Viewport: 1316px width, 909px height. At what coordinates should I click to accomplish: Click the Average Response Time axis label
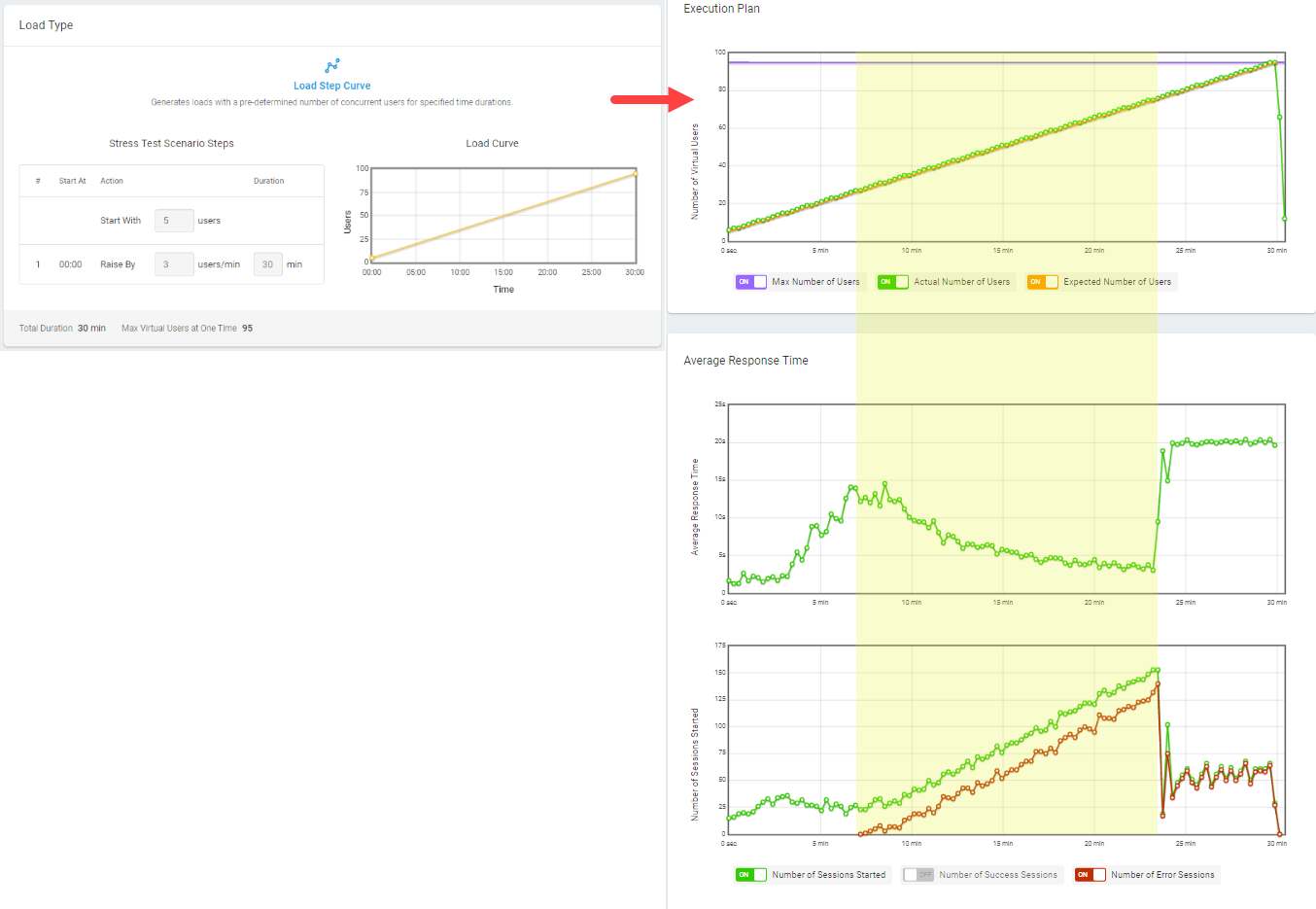(695, 507)
